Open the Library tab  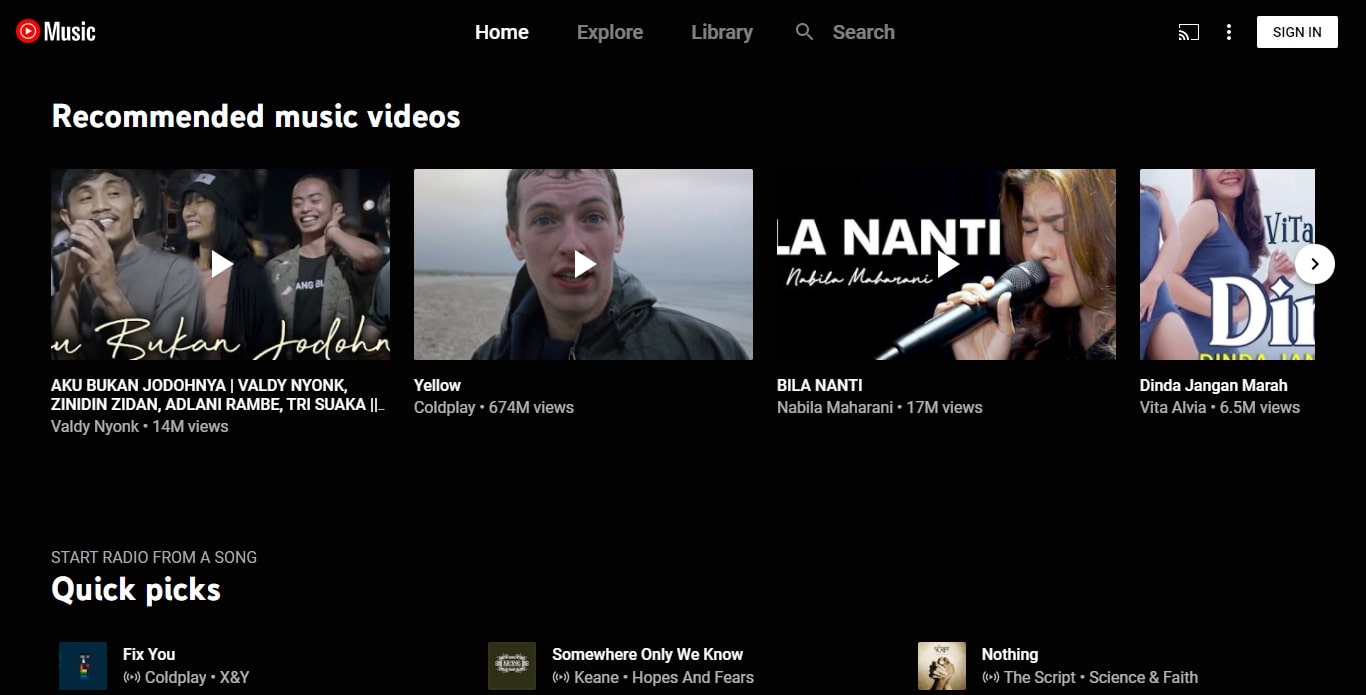point(722,31)
